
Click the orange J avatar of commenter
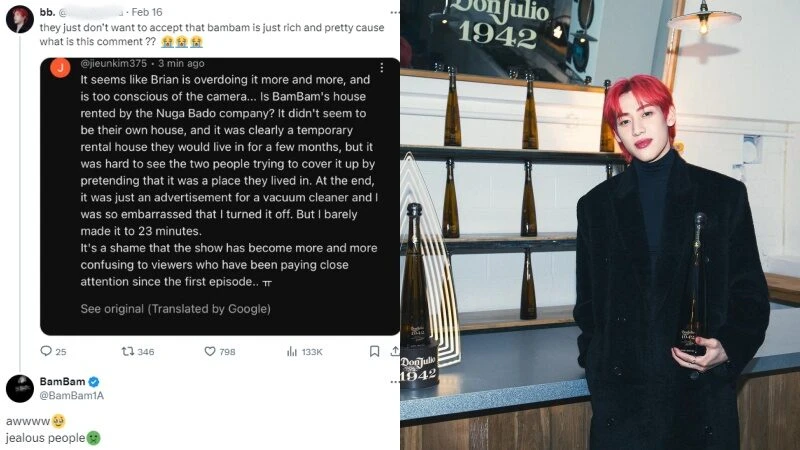pyautogui.click(x=60, y=67)
